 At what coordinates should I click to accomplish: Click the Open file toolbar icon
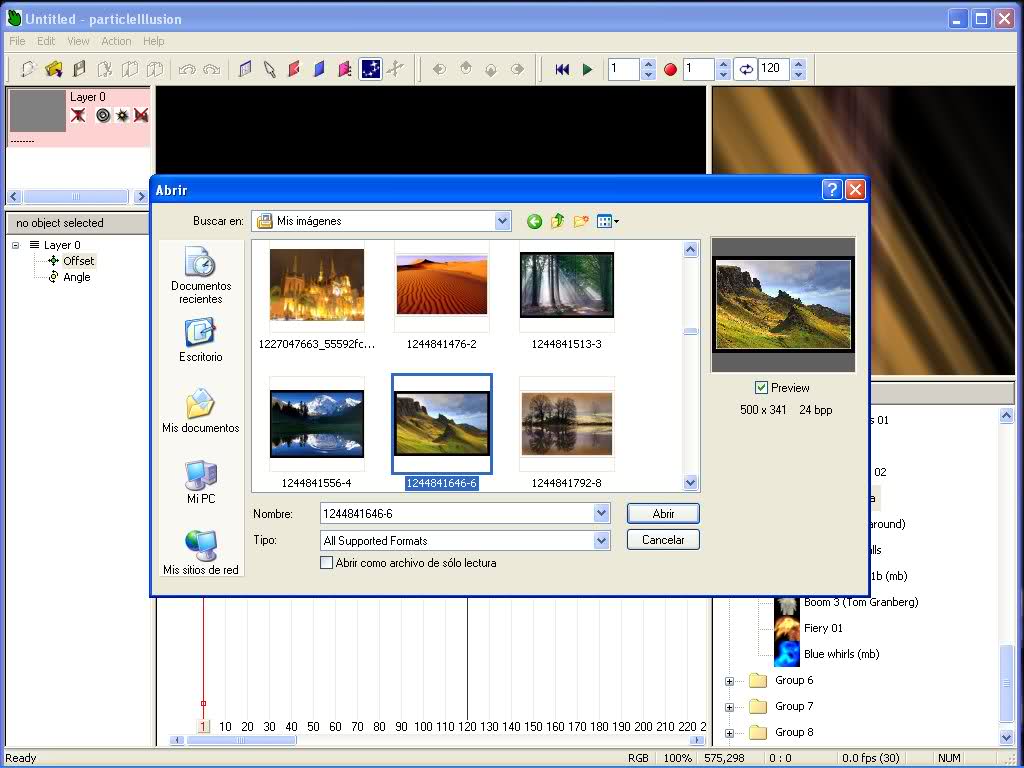tap(54, 69)
